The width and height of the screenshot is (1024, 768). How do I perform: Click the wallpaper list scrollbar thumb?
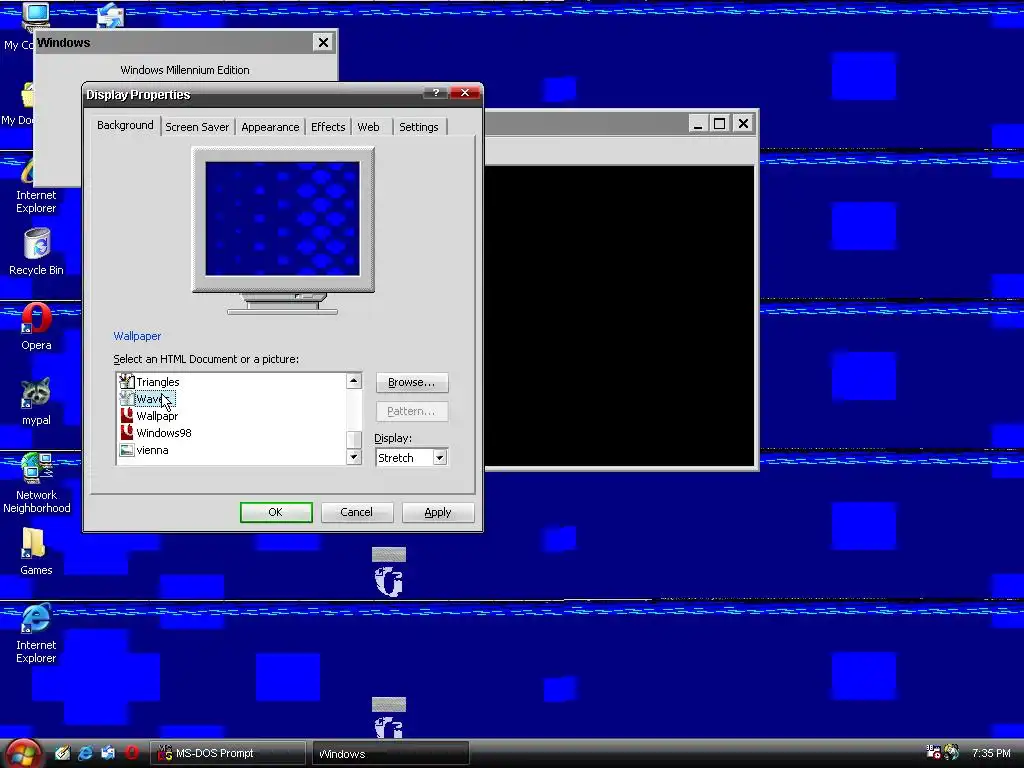(354, 440)
